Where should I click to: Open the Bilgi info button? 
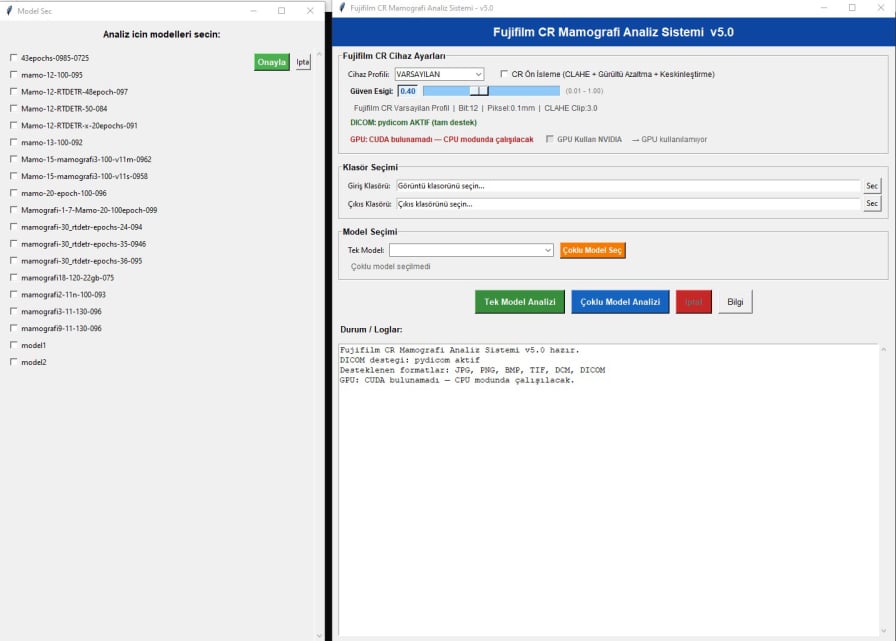pyautogui.click(x=735, y=302)
